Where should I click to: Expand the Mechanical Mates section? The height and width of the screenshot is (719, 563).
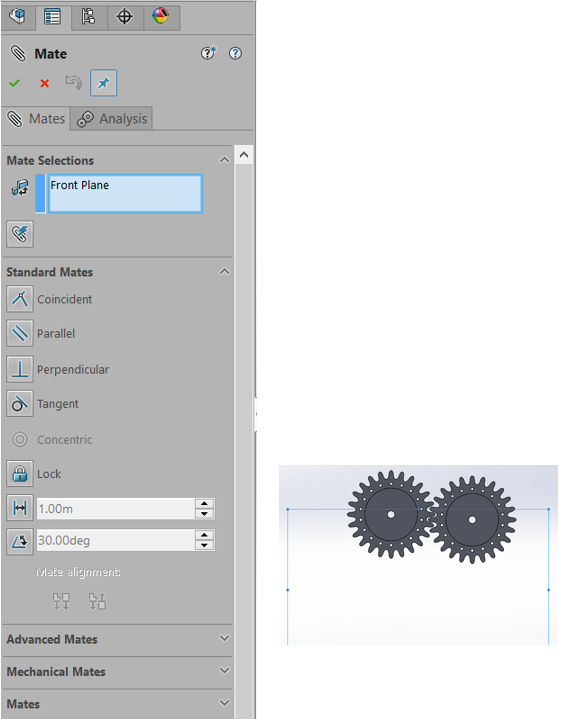coord(117,672)
